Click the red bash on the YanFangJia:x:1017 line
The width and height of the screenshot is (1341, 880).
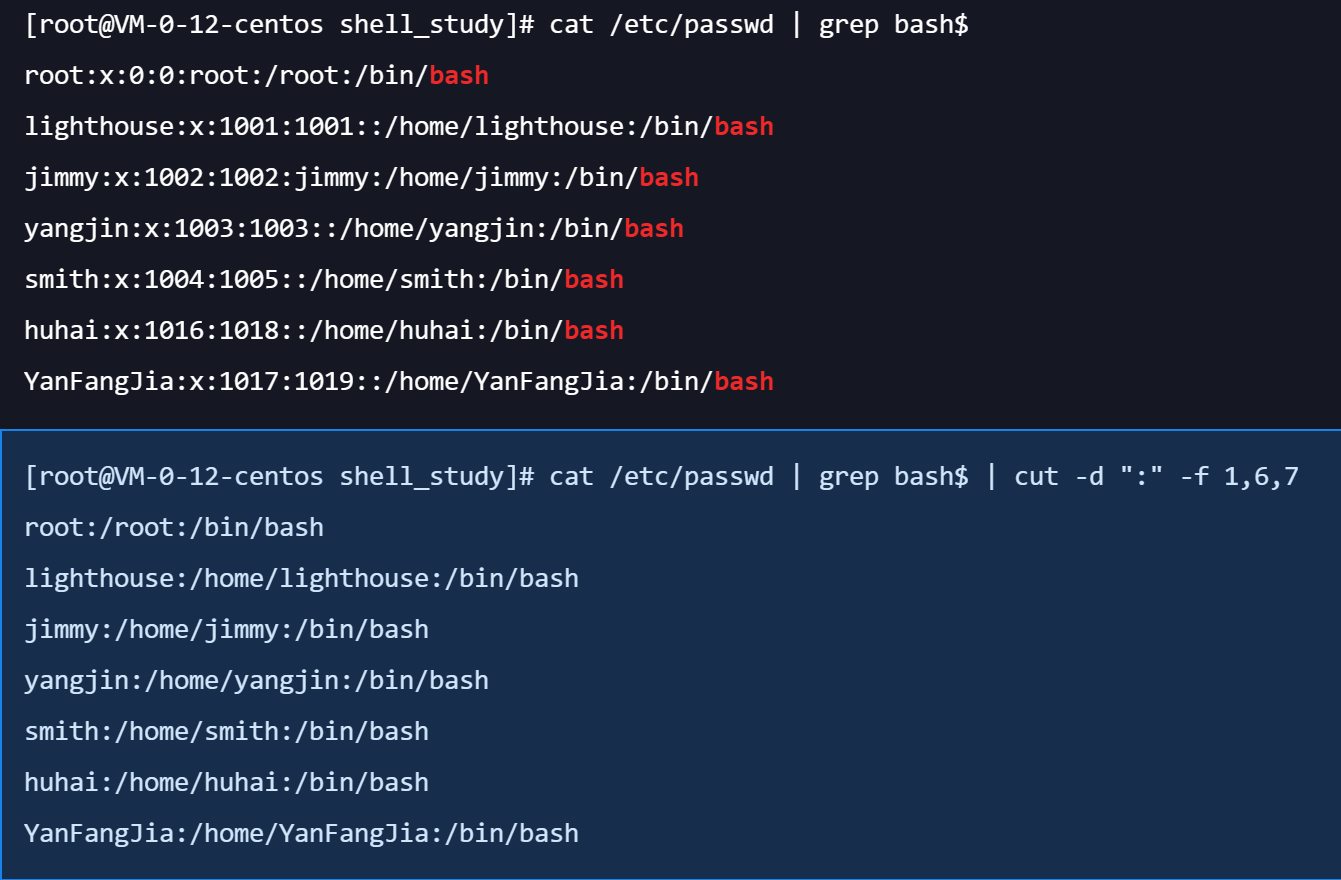pos(744,382)
